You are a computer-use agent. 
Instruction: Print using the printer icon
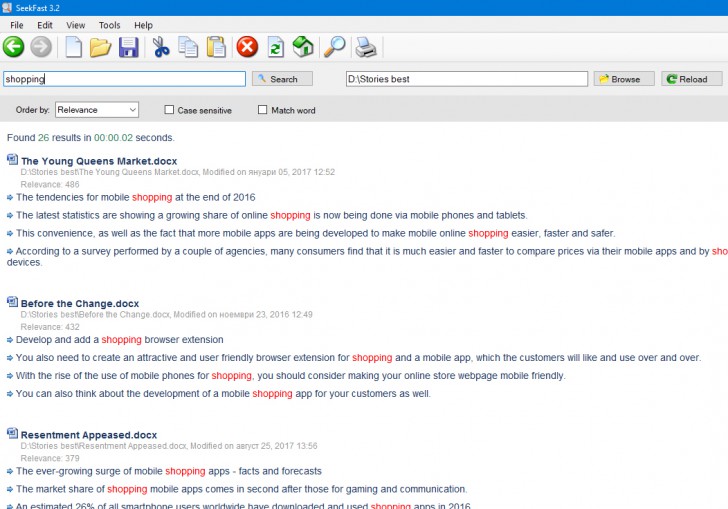[366, 47]
